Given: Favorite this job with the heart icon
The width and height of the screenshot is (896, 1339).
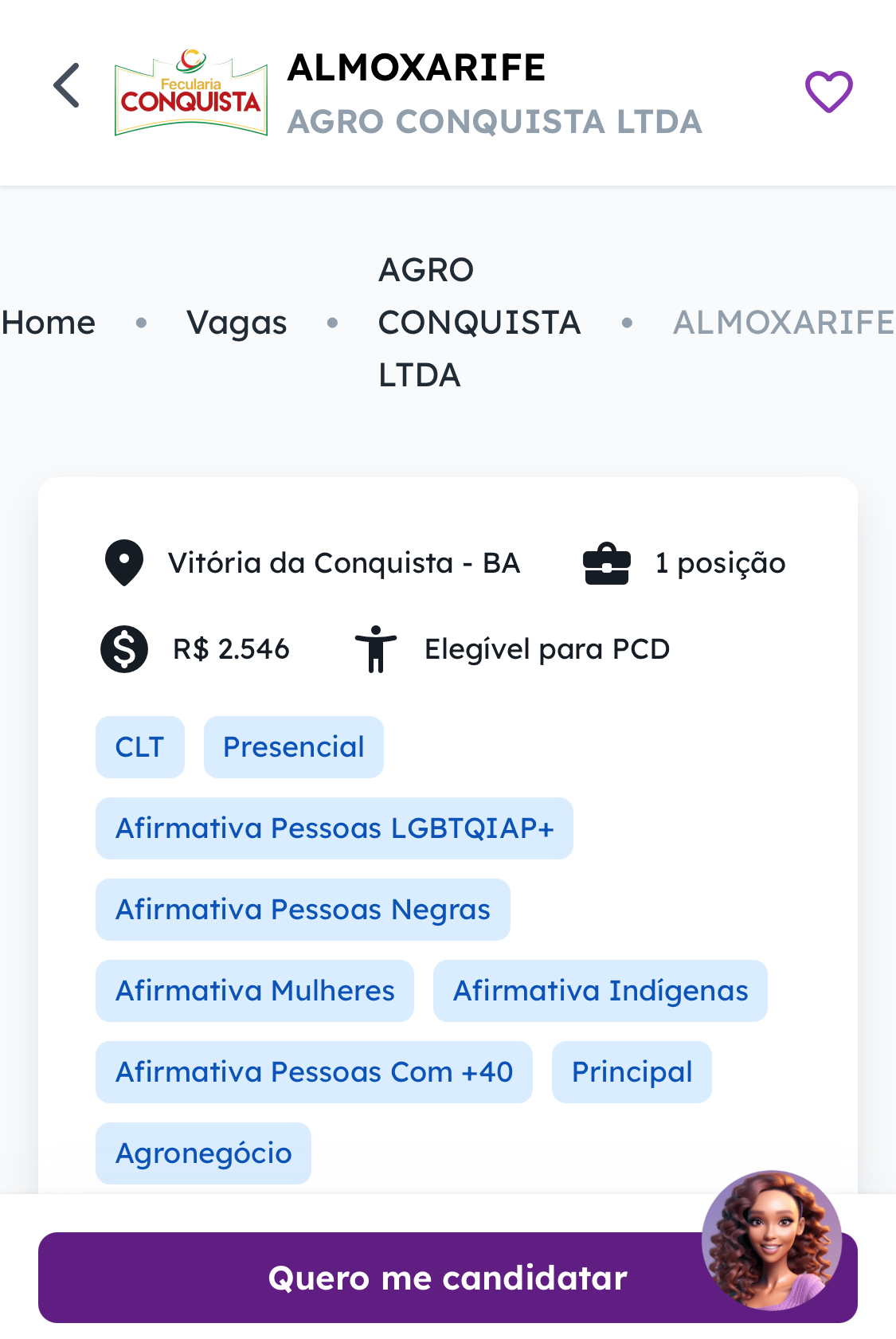Looking at the screenshot, I should click(828, 92).
